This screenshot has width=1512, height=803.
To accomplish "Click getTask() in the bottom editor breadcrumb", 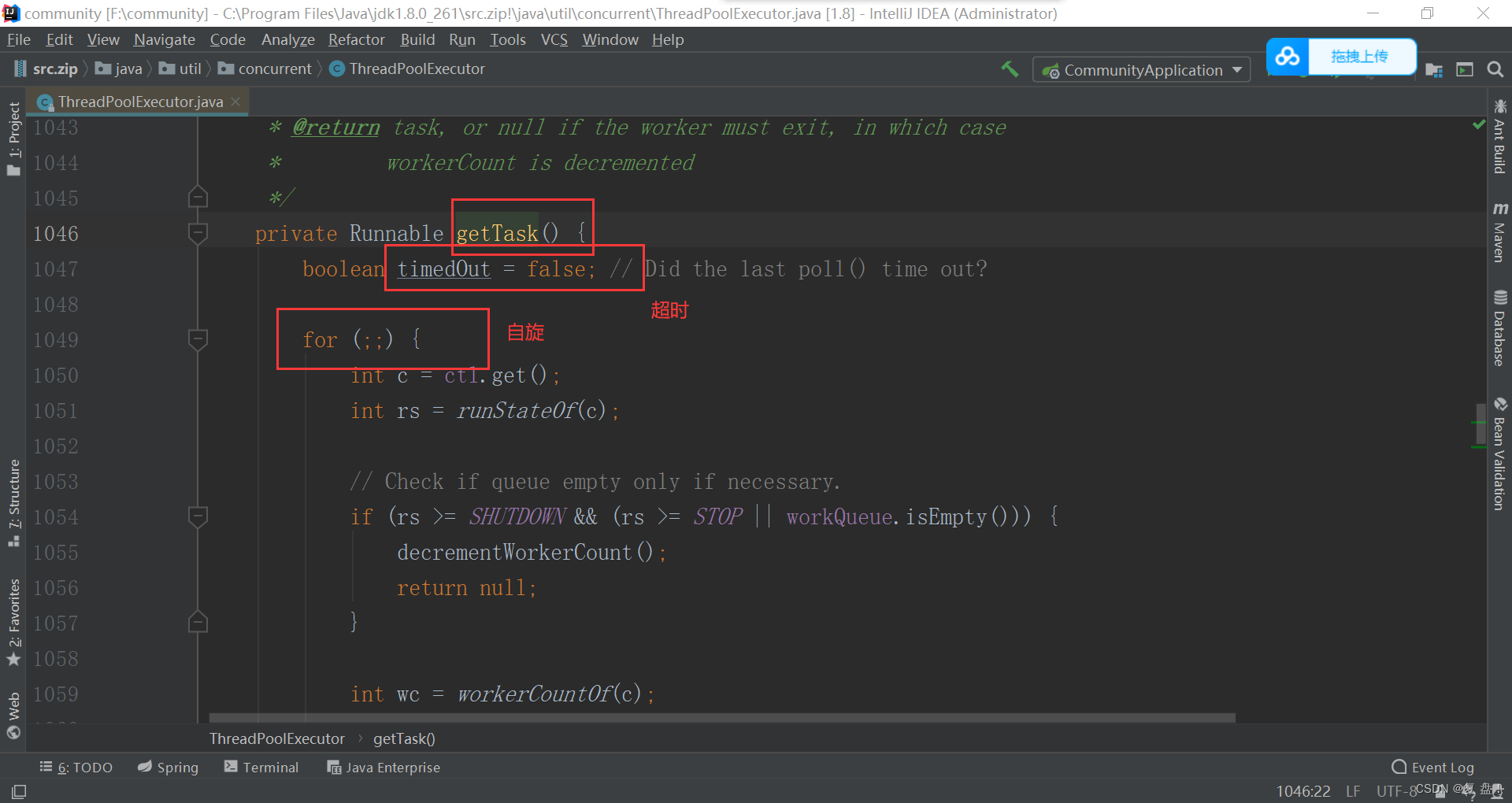I will click(404, 738).
